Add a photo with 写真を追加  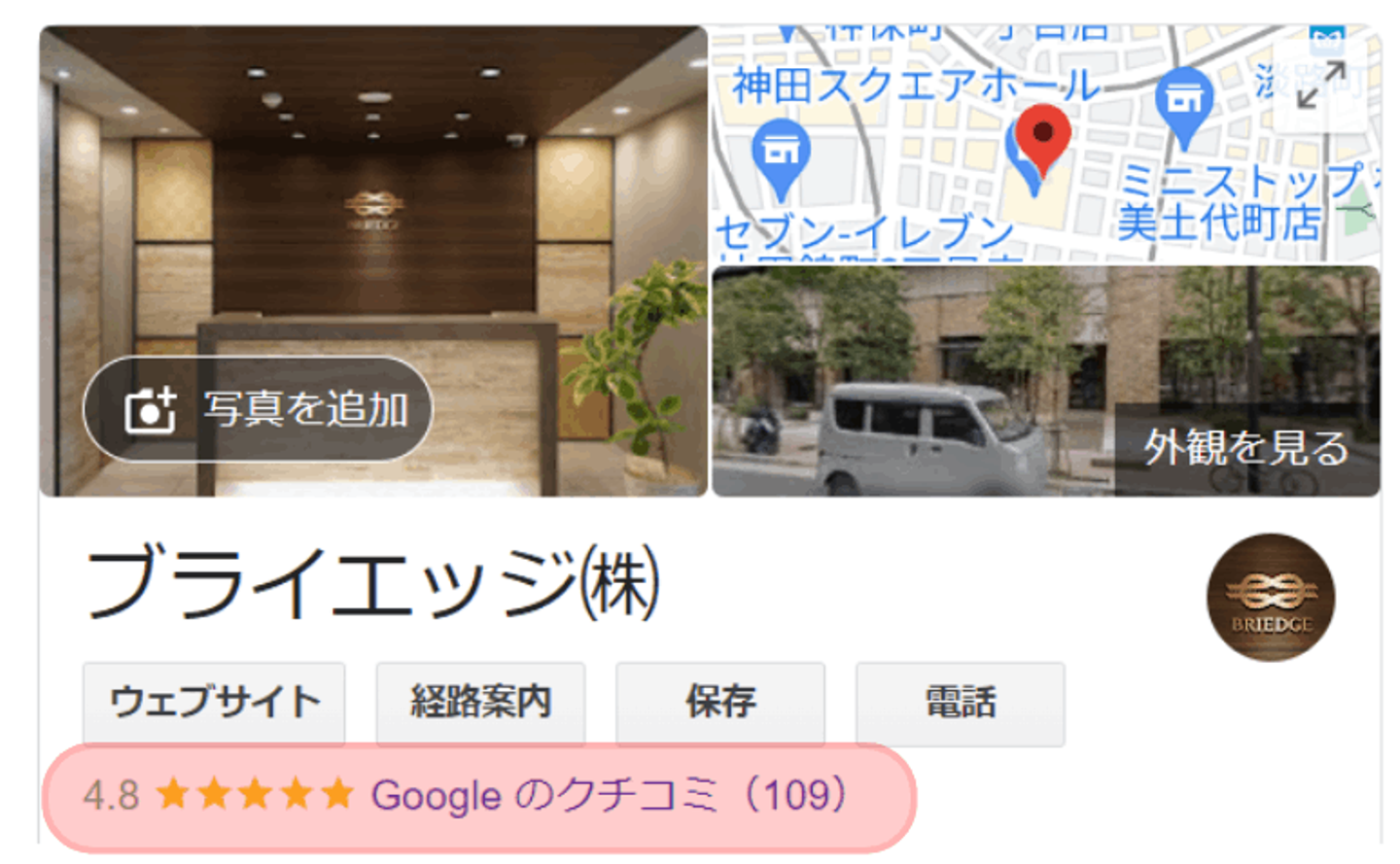coord(258,409)
